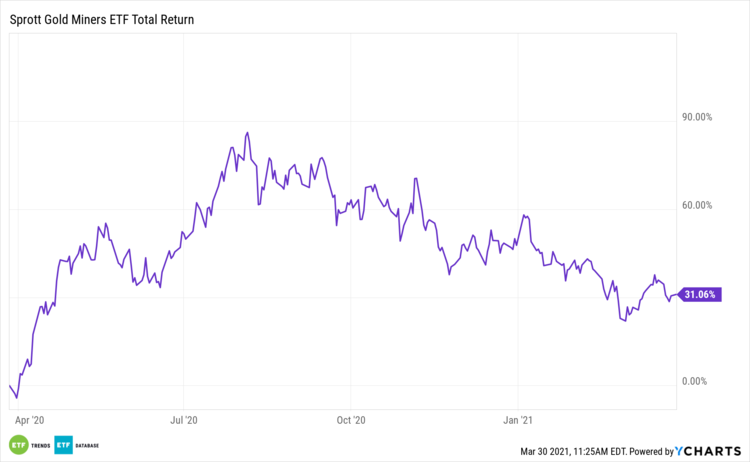Click the 60.00% y-axis label
The height and width of the screenshot is (462, 750).
(x=696, y=205)
